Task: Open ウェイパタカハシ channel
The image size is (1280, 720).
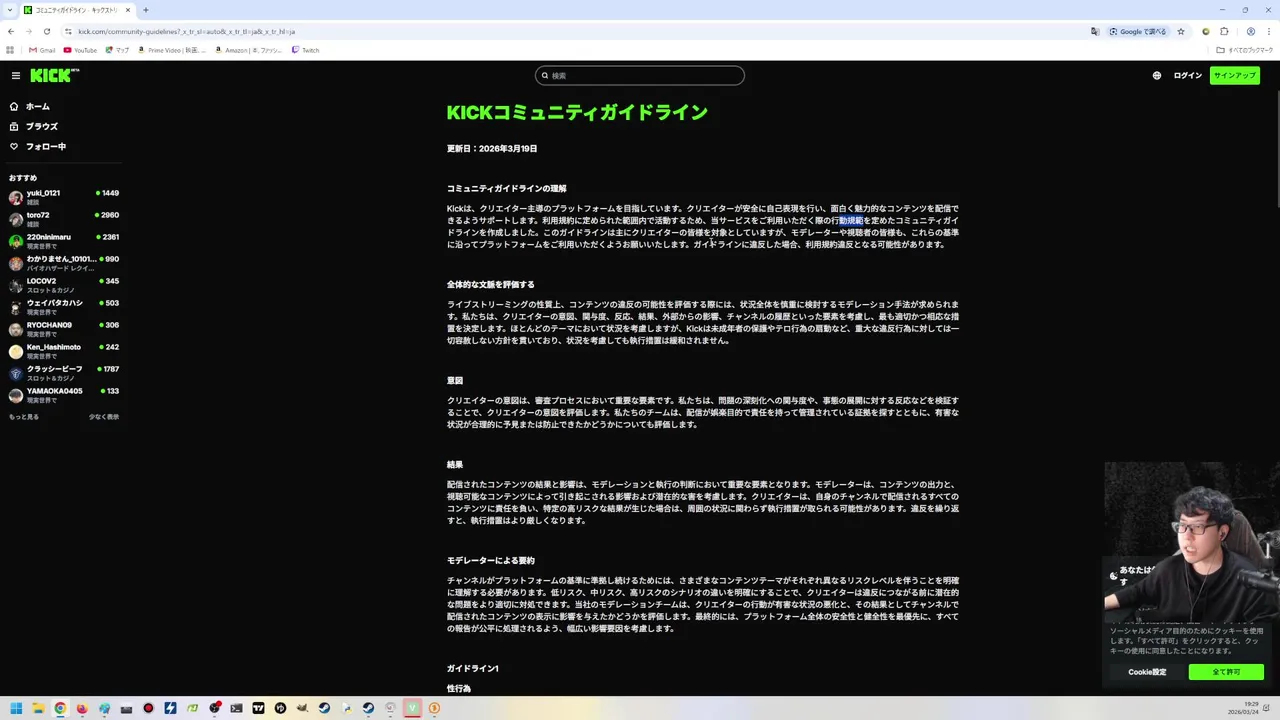Action: 63,307
